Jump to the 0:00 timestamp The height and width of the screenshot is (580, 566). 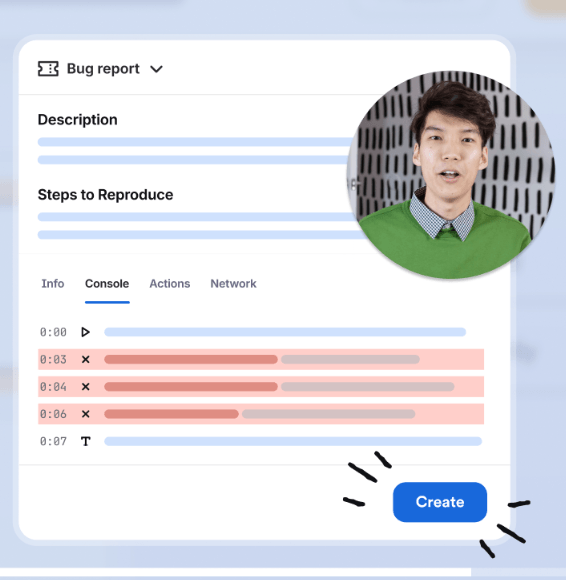click(x=53, y=332)
